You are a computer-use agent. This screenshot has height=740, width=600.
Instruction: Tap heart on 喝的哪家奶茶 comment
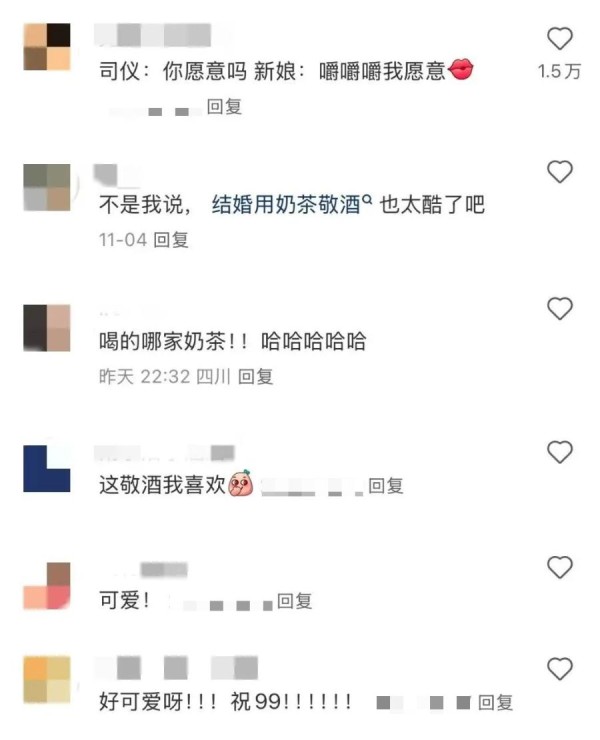click(x=559, y=309)
